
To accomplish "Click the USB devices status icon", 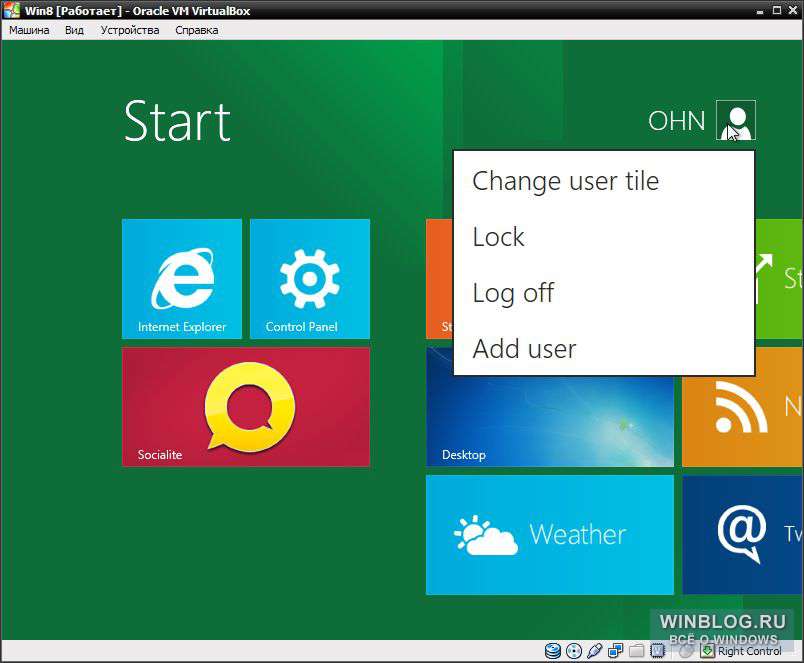I will (x=594, y=651).
